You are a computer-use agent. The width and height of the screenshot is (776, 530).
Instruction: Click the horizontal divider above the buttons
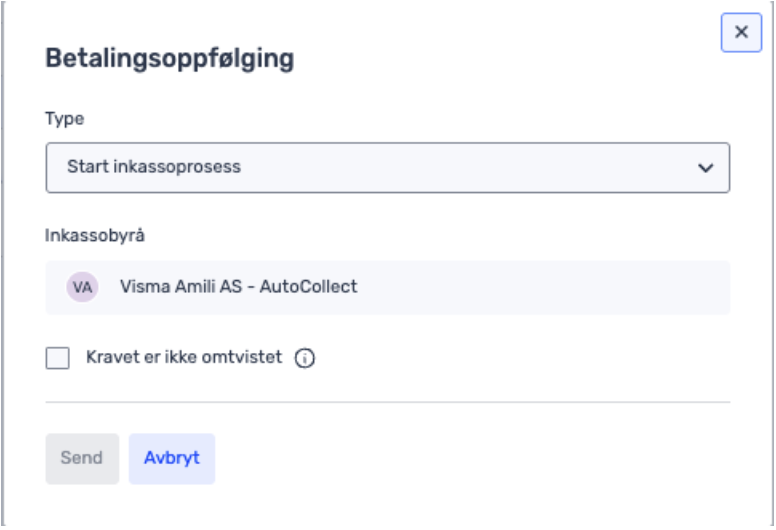click(387, 403)
